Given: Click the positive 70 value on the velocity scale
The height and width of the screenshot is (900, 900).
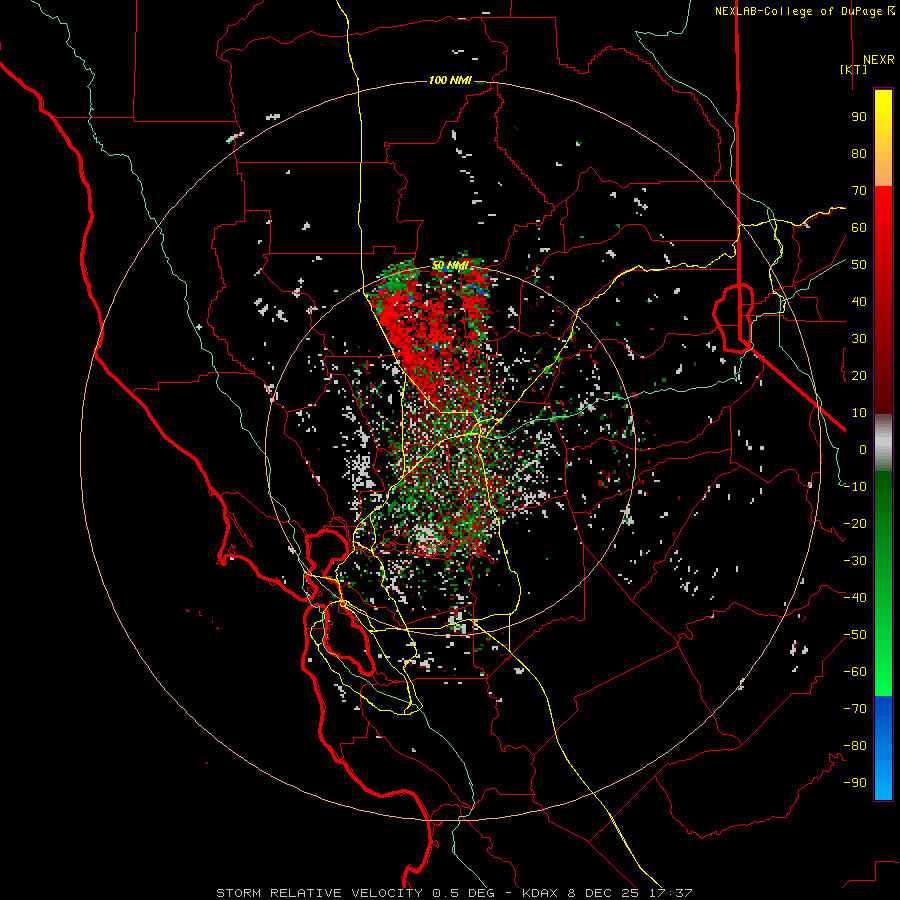Looking at the screenshot, I should coord(859,191).
